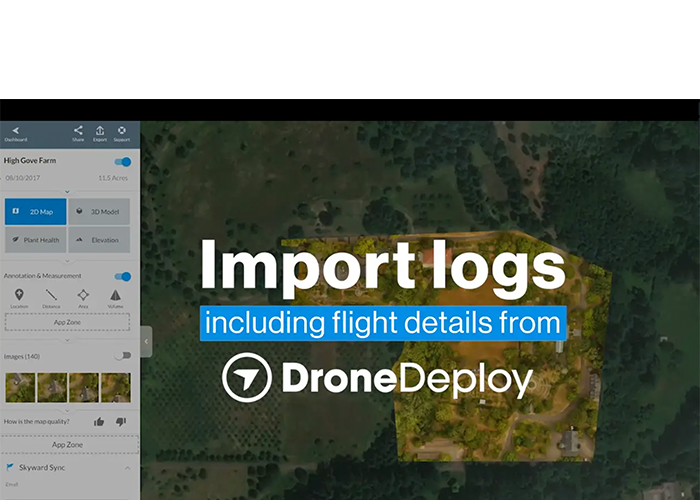
Task: Switch to the 3D Model view
Action: click(x=99, y=212)
